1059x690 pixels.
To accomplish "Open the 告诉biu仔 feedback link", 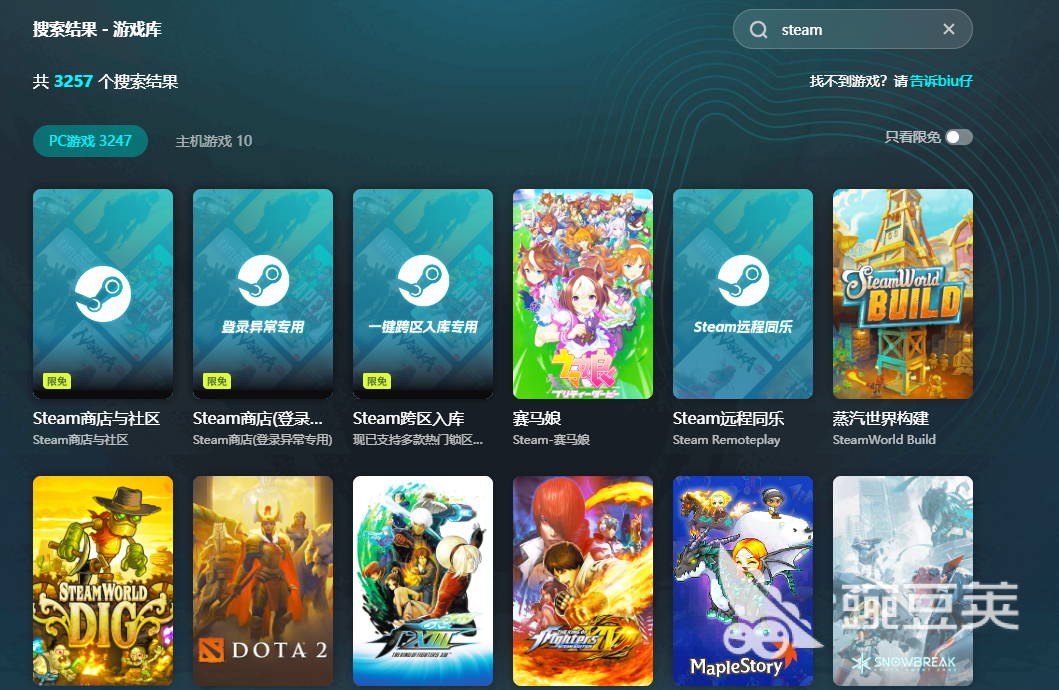I will [x=941, y=81].
